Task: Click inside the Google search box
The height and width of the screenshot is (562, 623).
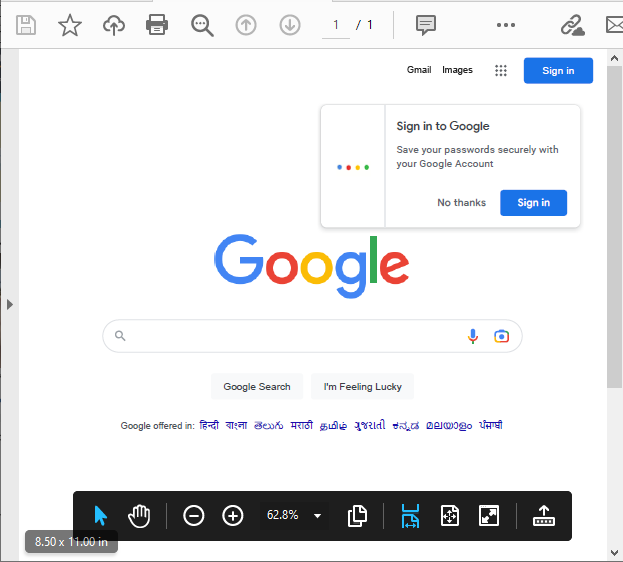Action: click(312, 336)
